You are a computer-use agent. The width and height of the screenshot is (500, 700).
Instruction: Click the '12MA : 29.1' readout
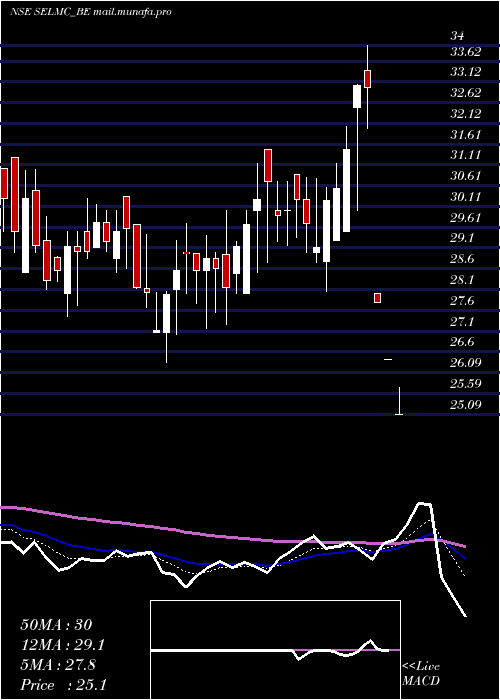coord(63,645)
